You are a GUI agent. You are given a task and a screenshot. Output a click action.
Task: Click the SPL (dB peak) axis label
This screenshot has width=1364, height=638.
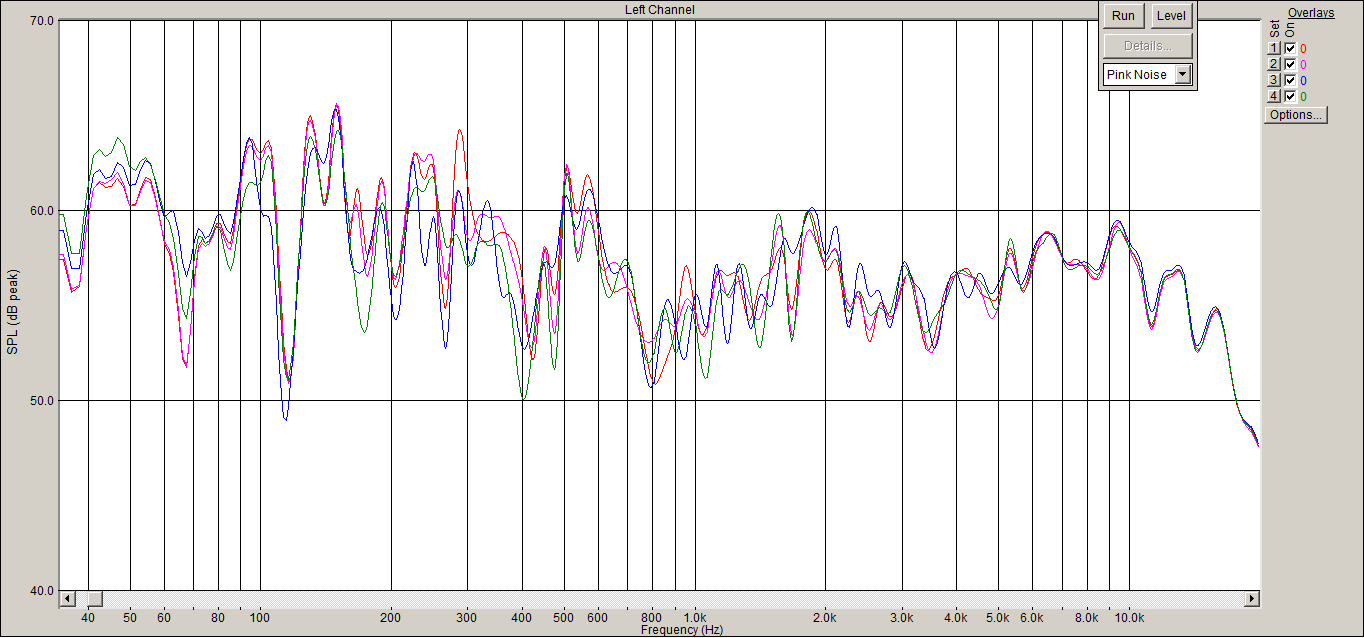[x=13, y=311]
